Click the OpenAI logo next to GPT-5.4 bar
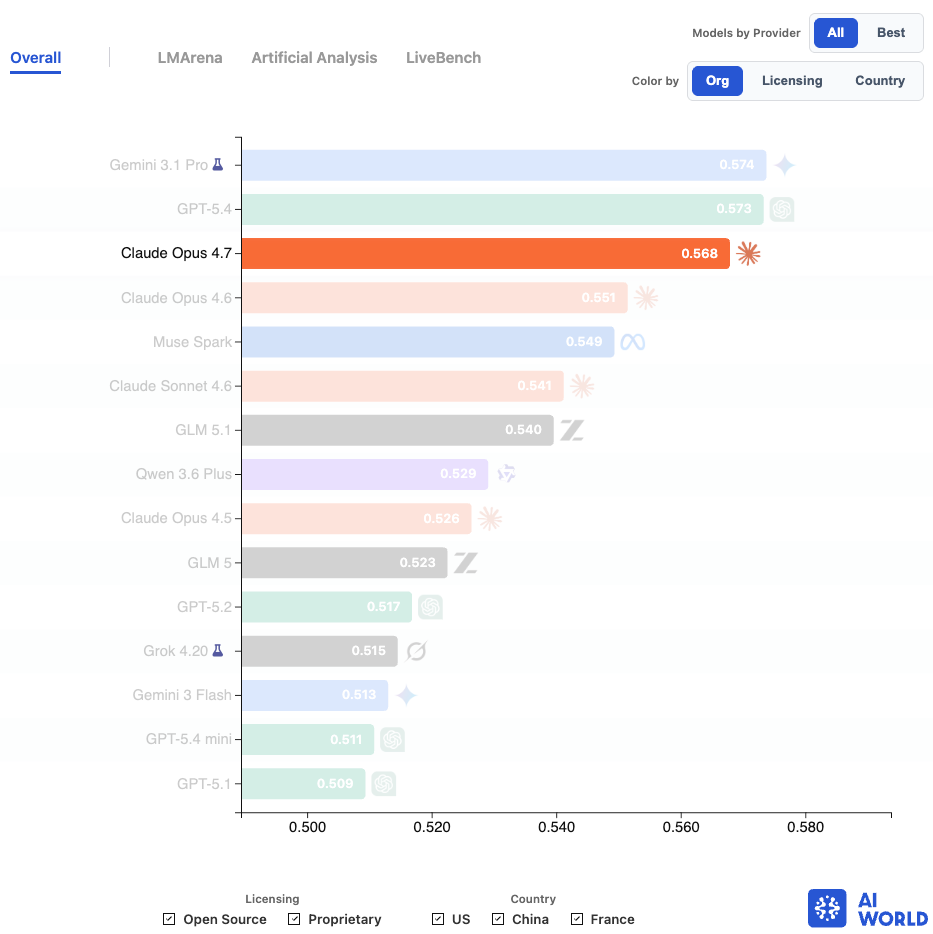This screenshot has width=933, height=934. tap(782, 209)
